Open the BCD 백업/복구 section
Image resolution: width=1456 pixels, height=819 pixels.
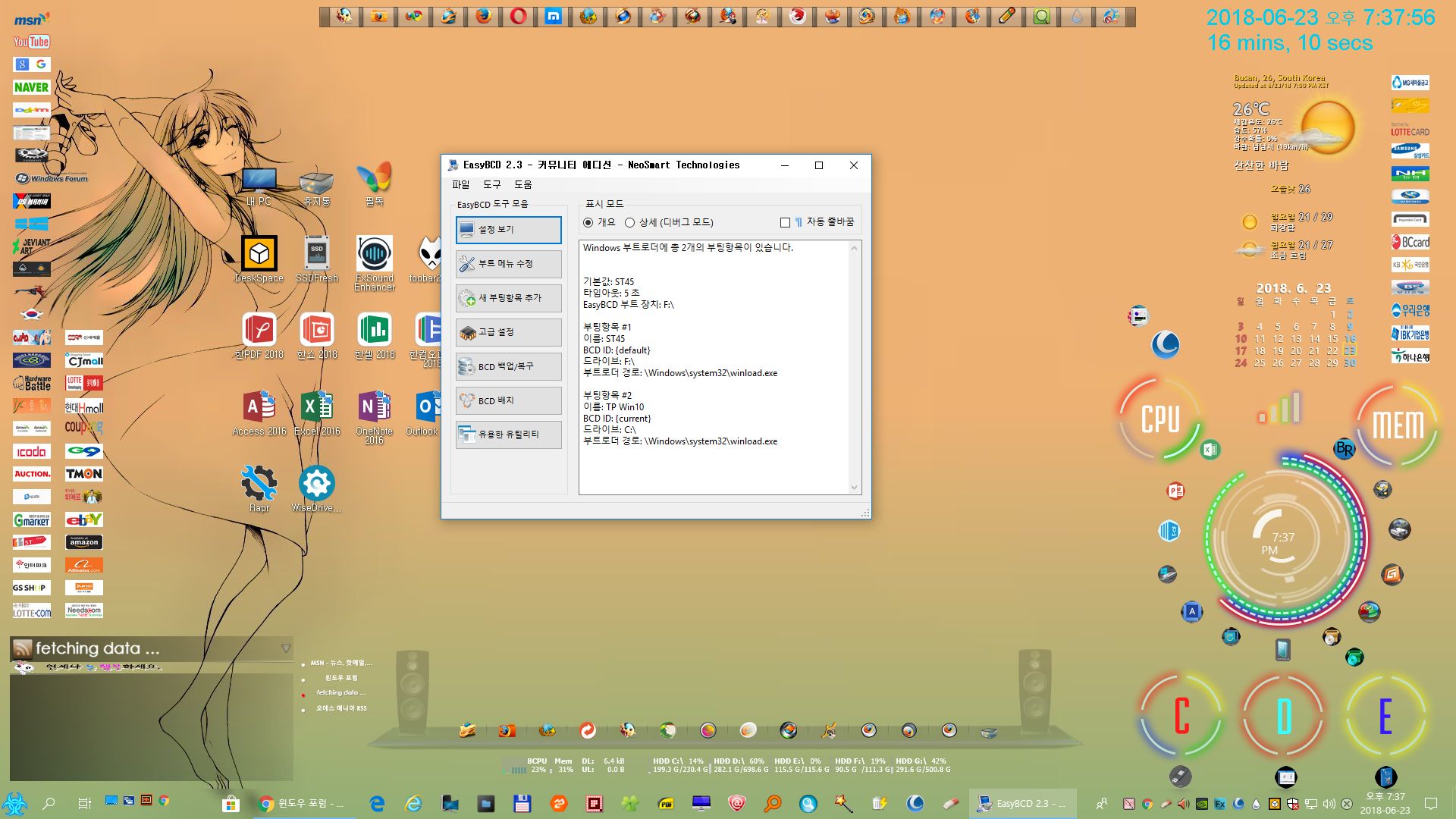click(508, 366)
